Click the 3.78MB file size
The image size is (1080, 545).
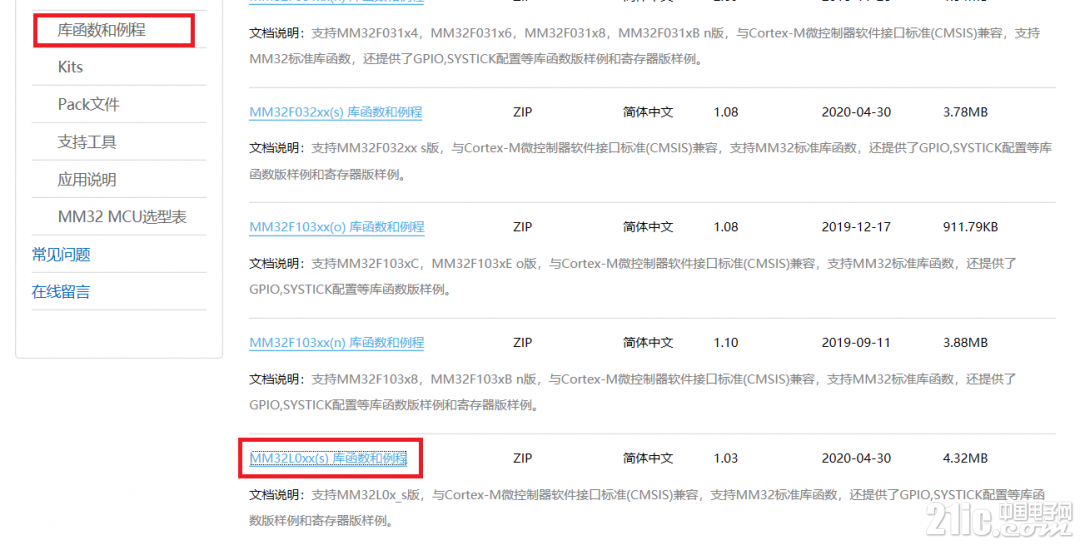coord(965,112)
